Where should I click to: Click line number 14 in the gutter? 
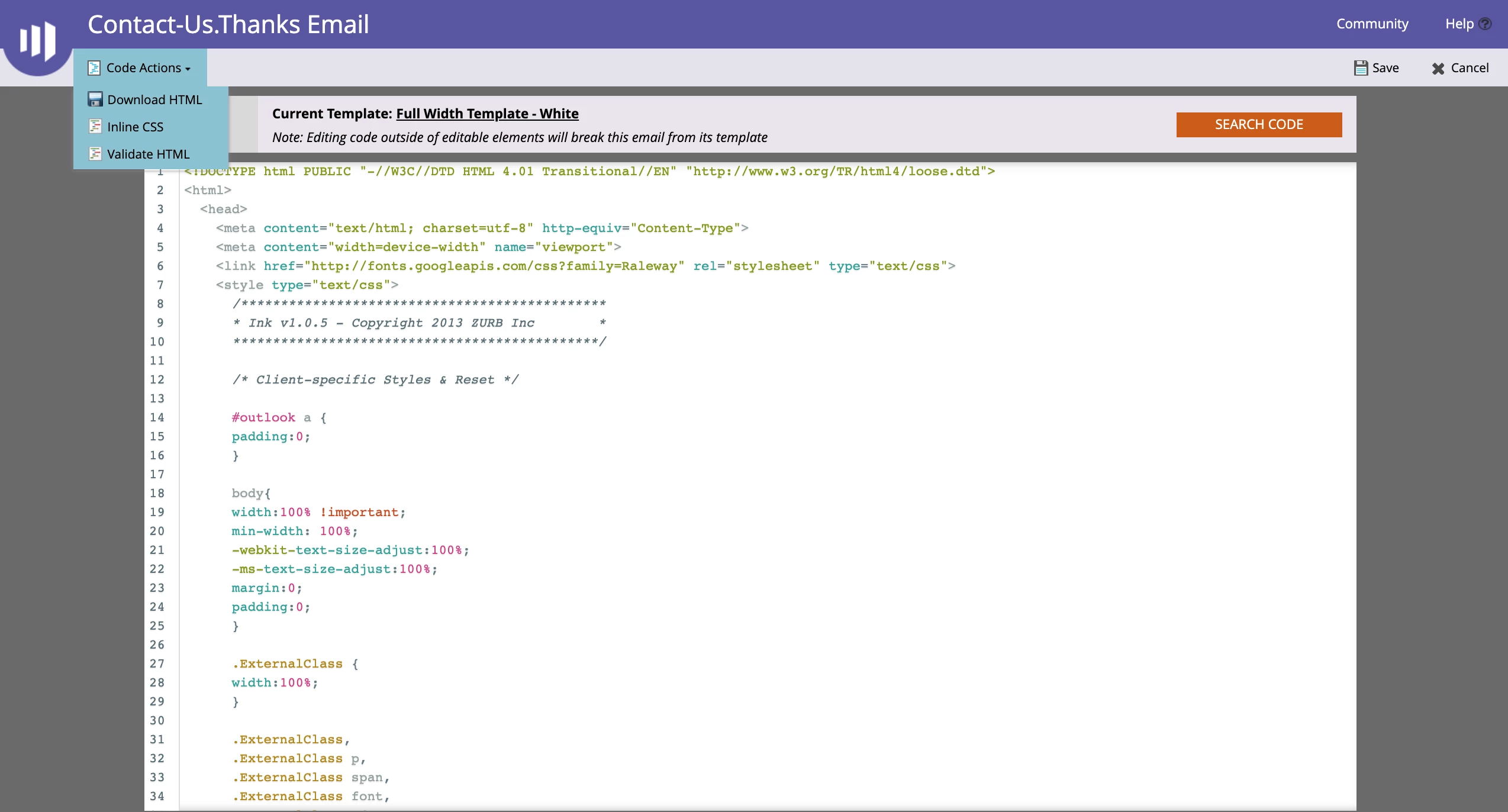pos(157,418)
